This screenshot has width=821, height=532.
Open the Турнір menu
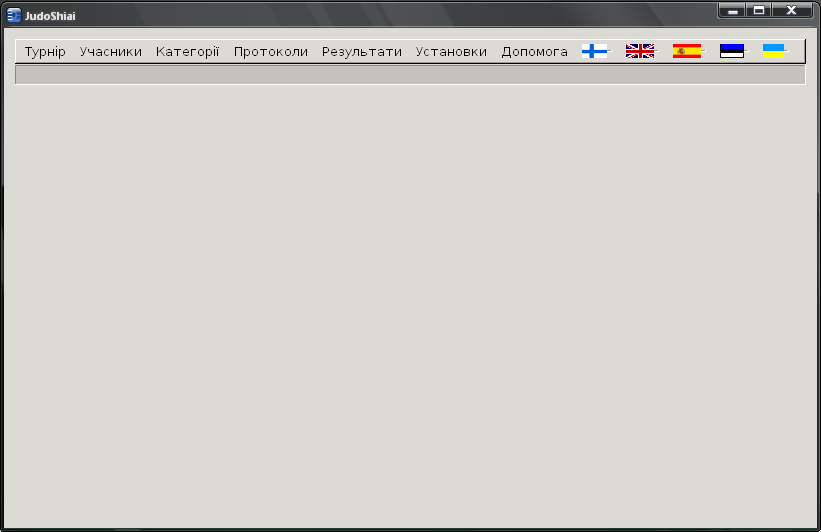tap(45, 52)
